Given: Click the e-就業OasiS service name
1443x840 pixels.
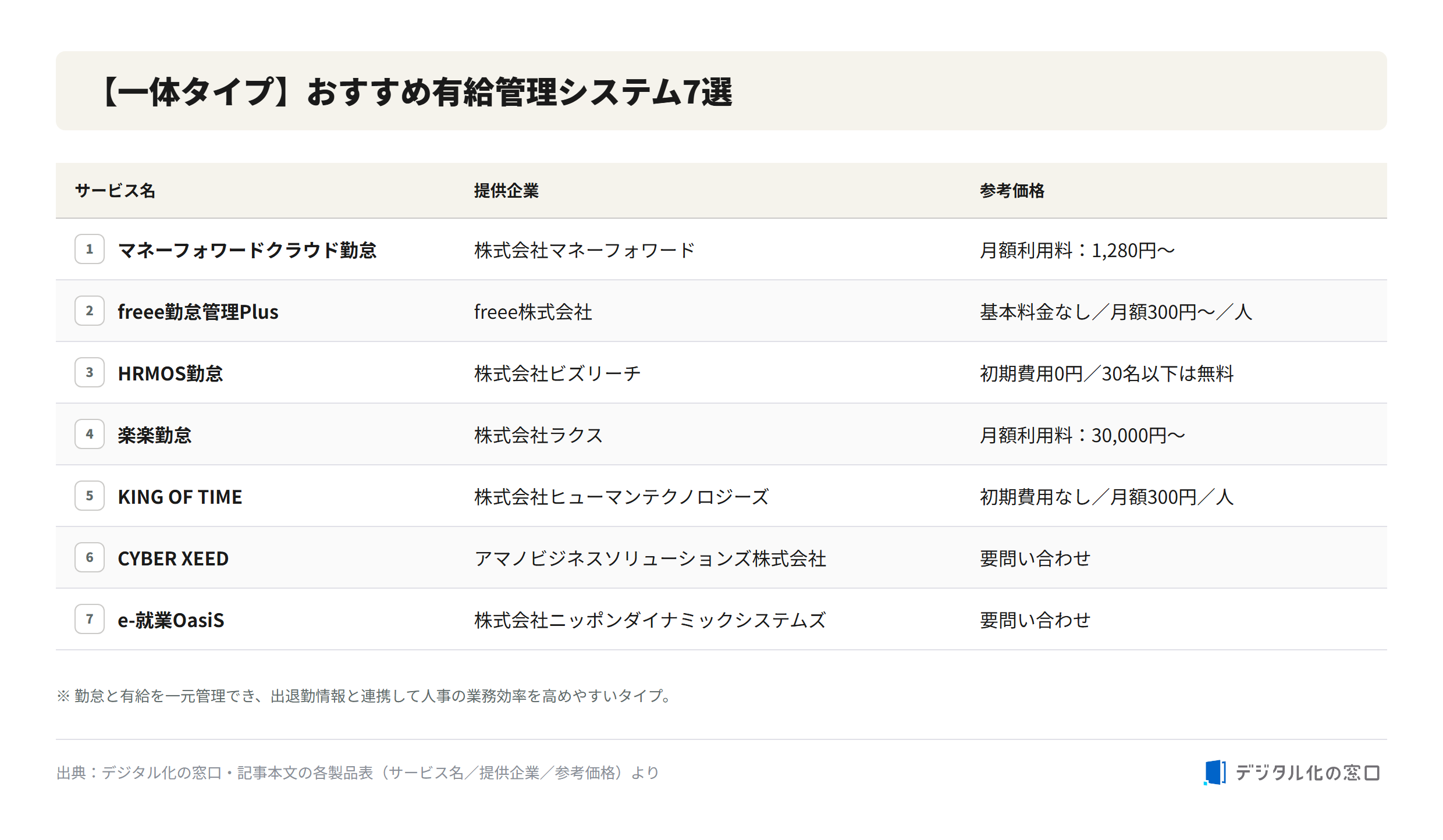Looking at the screenshot, I should click(171, 620).
